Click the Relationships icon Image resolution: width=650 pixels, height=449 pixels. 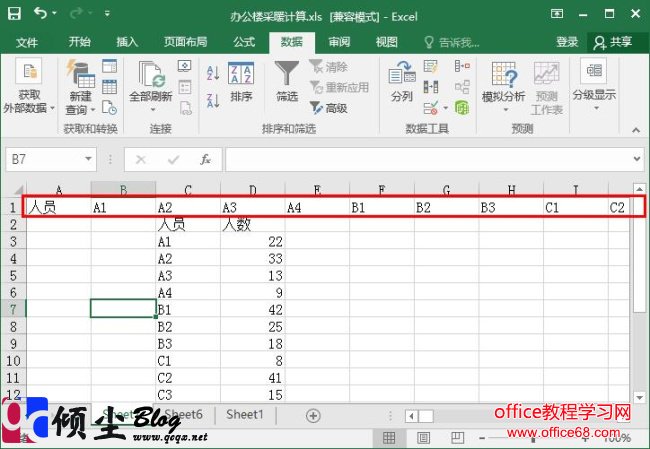point(462,87)
